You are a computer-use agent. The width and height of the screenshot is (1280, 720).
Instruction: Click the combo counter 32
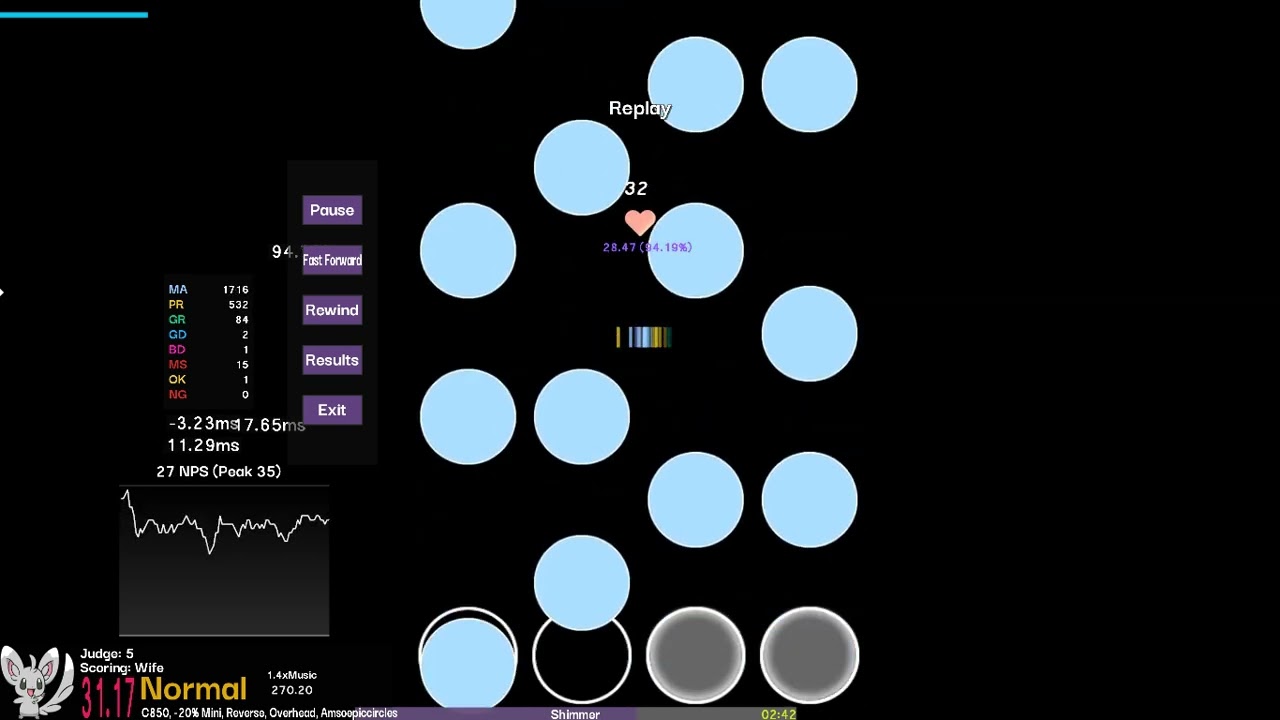tap(636, 189)
